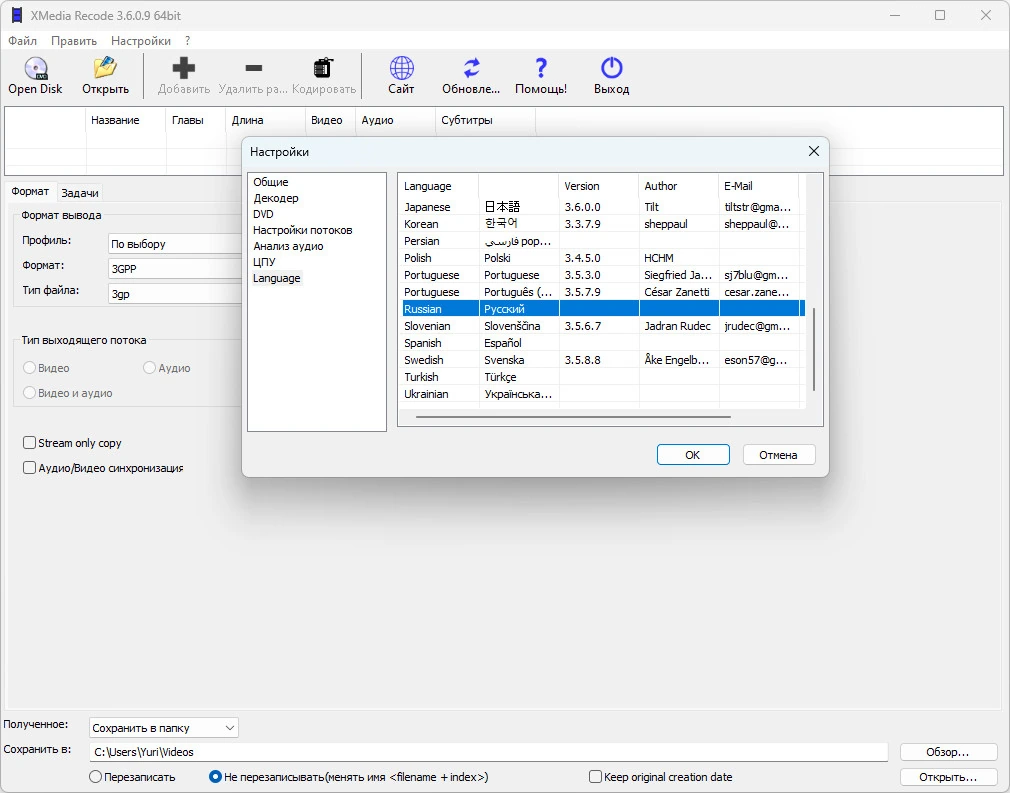Close the Настройки dialog with X
Screen dimensions: 1010x793
(814, 151)
